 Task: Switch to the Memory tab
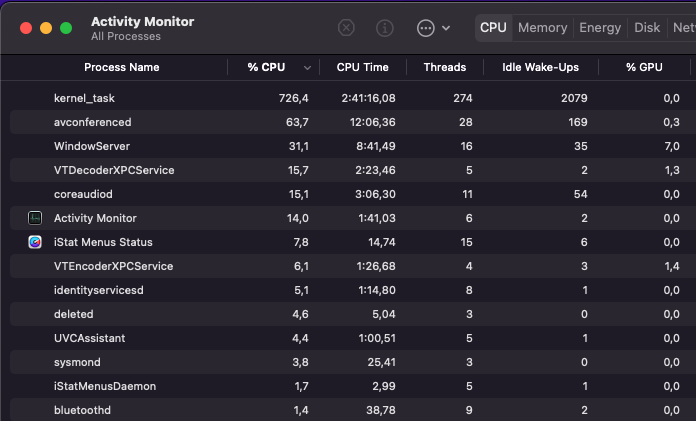click(x=542, y=28)
